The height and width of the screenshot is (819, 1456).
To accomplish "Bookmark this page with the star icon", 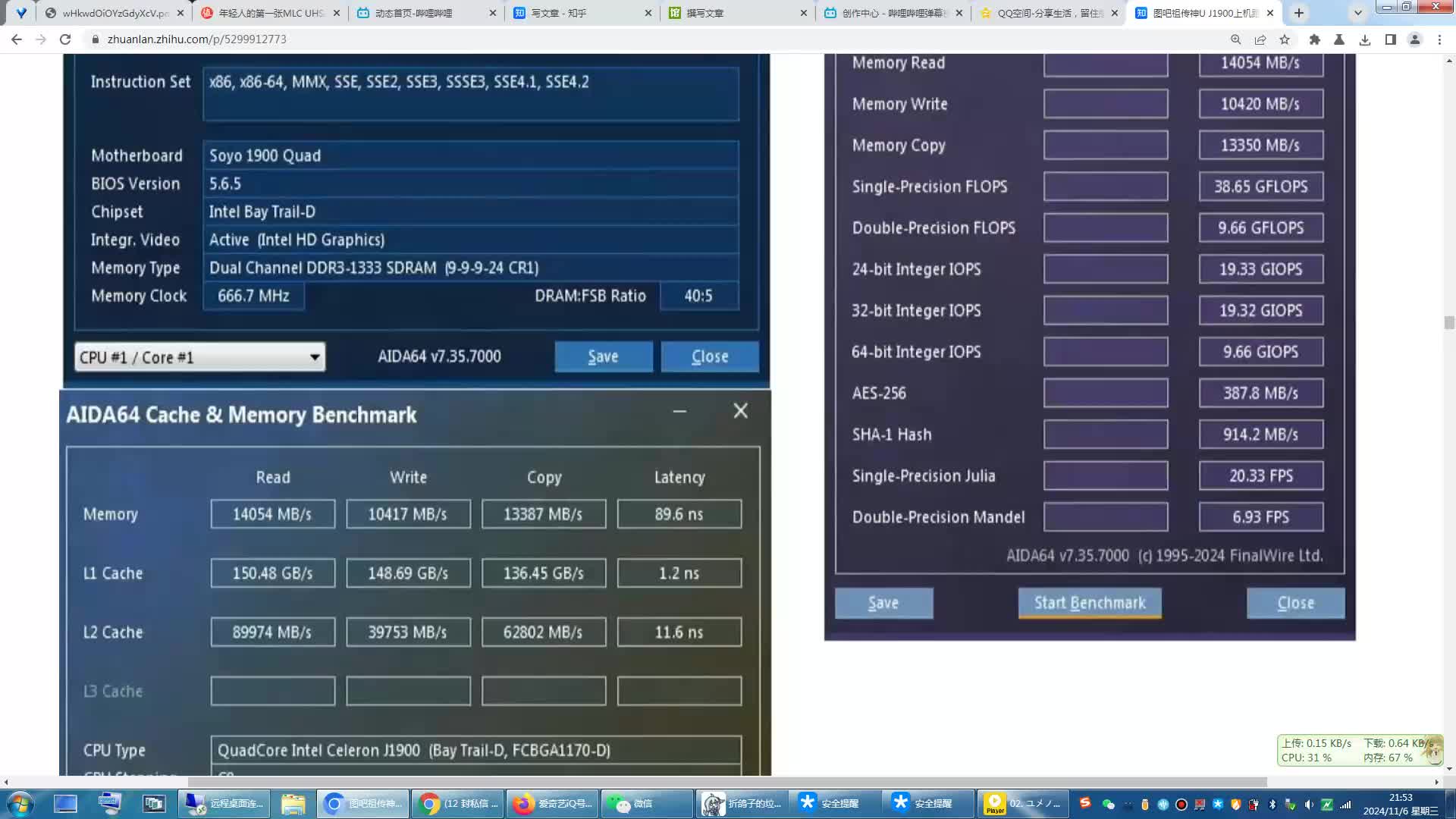I will 1285,39.
